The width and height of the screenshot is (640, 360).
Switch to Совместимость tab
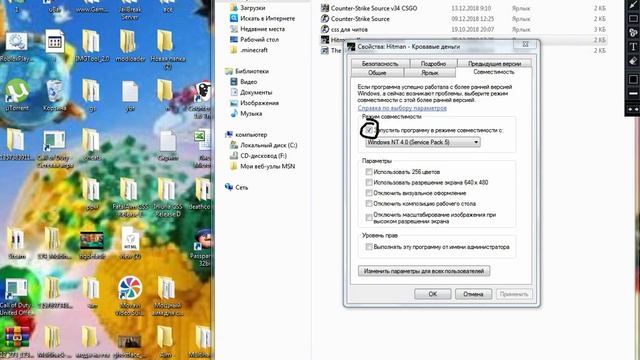(494, 72)
